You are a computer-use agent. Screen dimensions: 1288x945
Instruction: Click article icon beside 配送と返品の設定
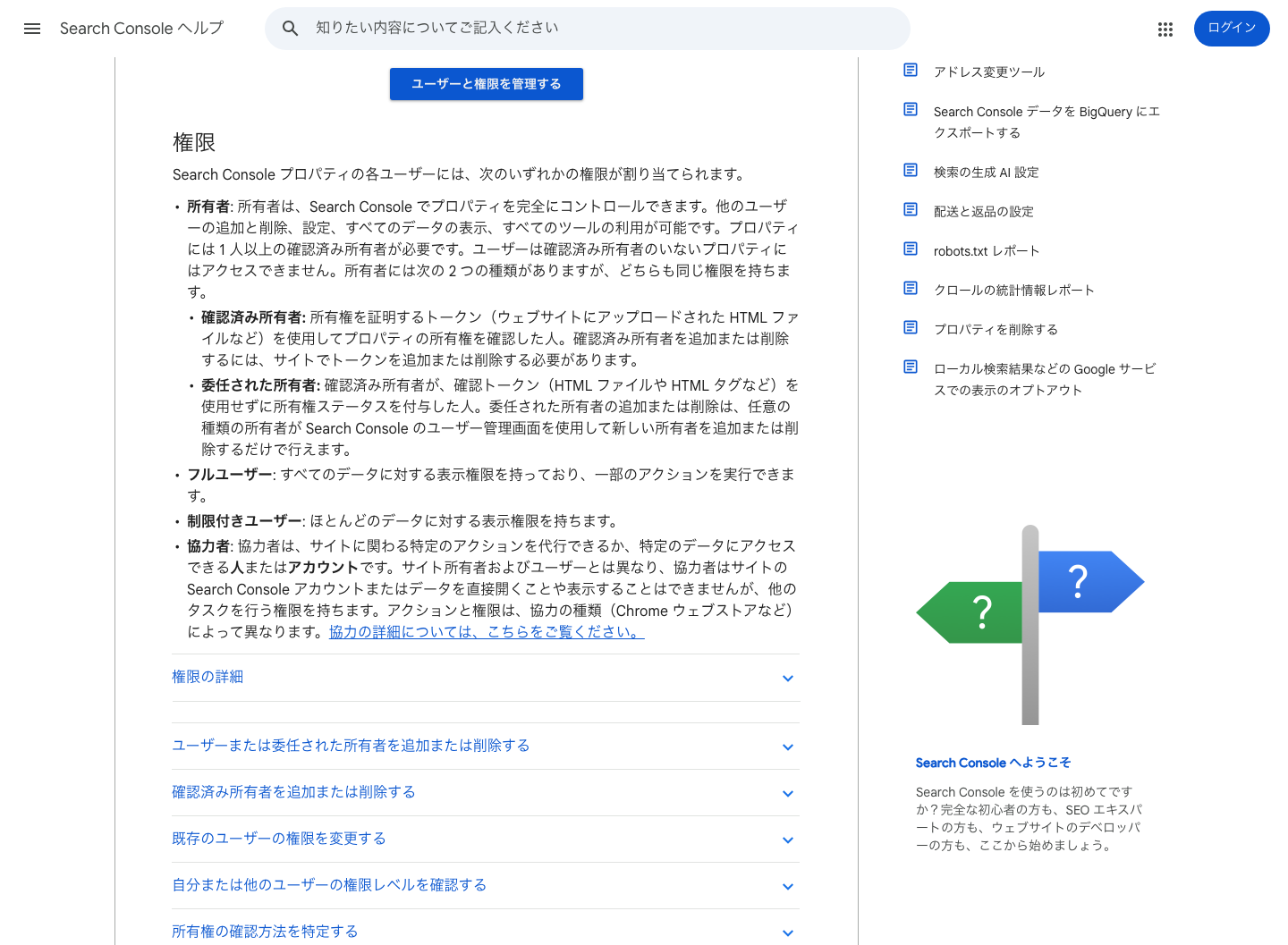911,209
